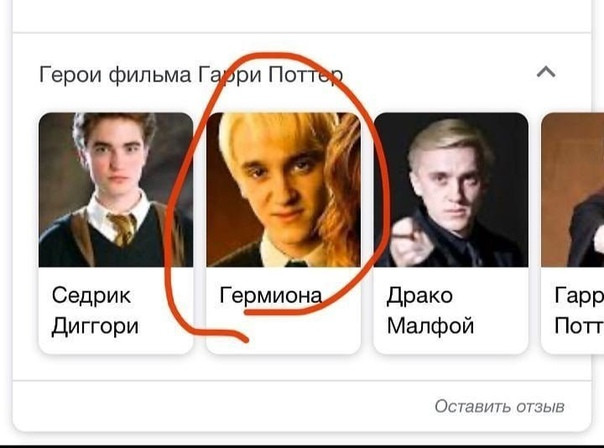Viewport: 604px width, 448px height.
Task: Open the photo above the Гермиона label
Action: click(x=284, y=190)
